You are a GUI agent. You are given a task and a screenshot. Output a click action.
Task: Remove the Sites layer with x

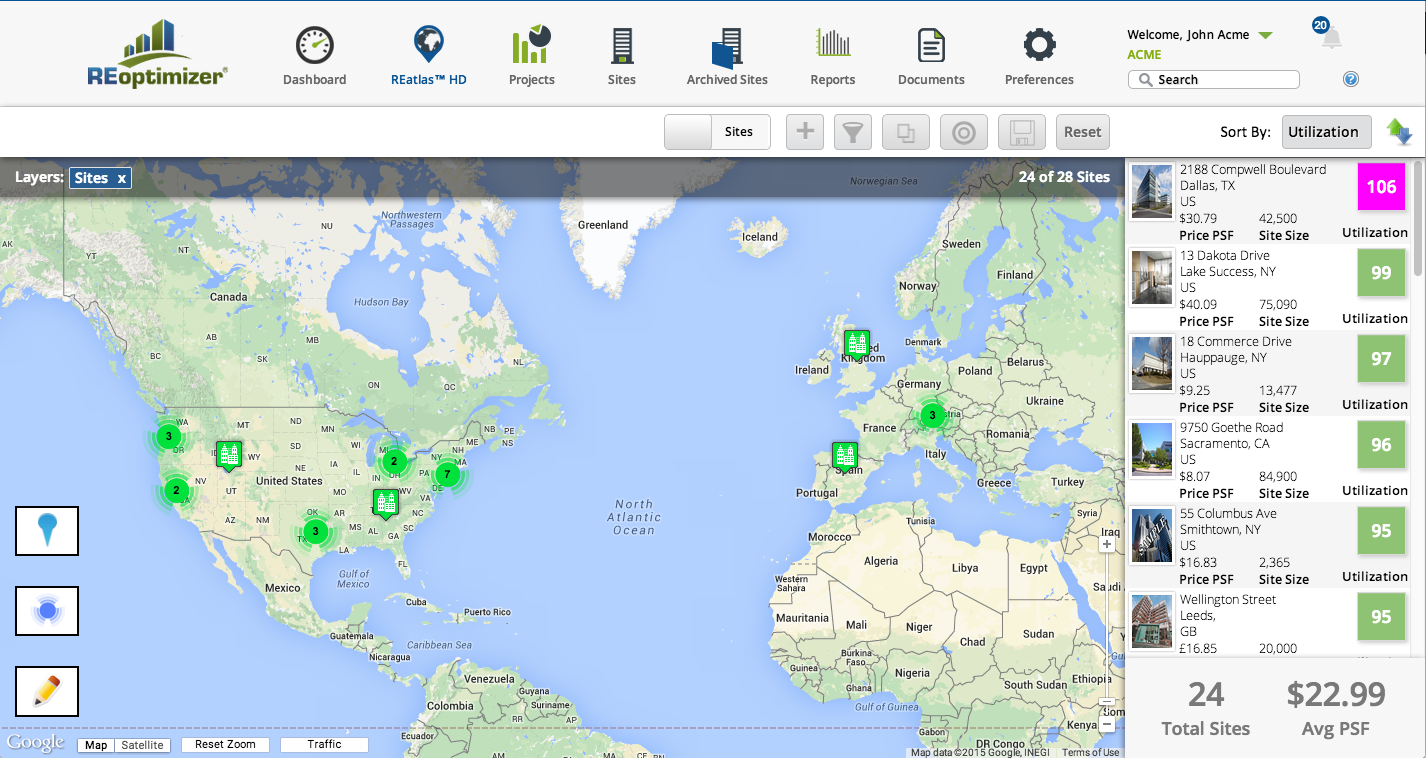point(121,178)
